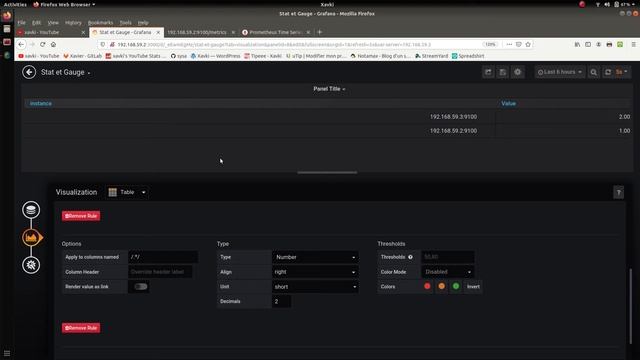Open the Unit dropdown showing short

[315, 287]
